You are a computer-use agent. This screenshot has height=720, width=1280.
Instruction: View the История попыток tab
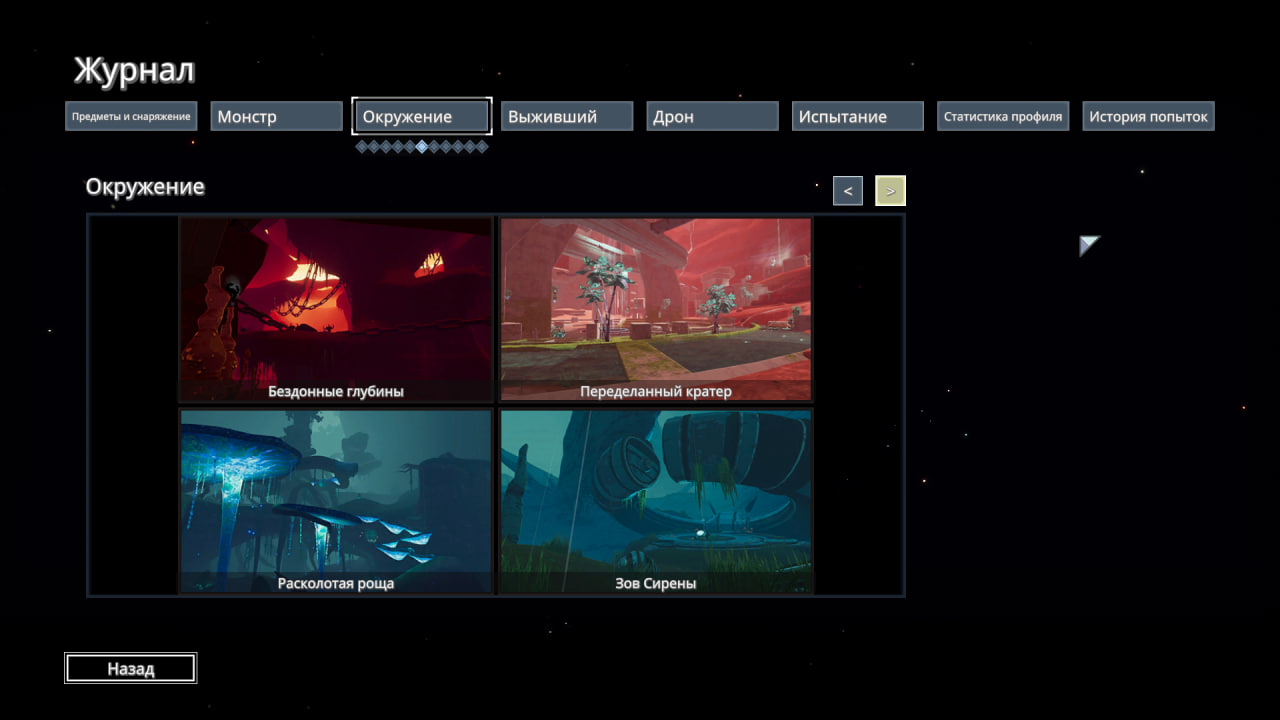click(x=1148, y=116)
